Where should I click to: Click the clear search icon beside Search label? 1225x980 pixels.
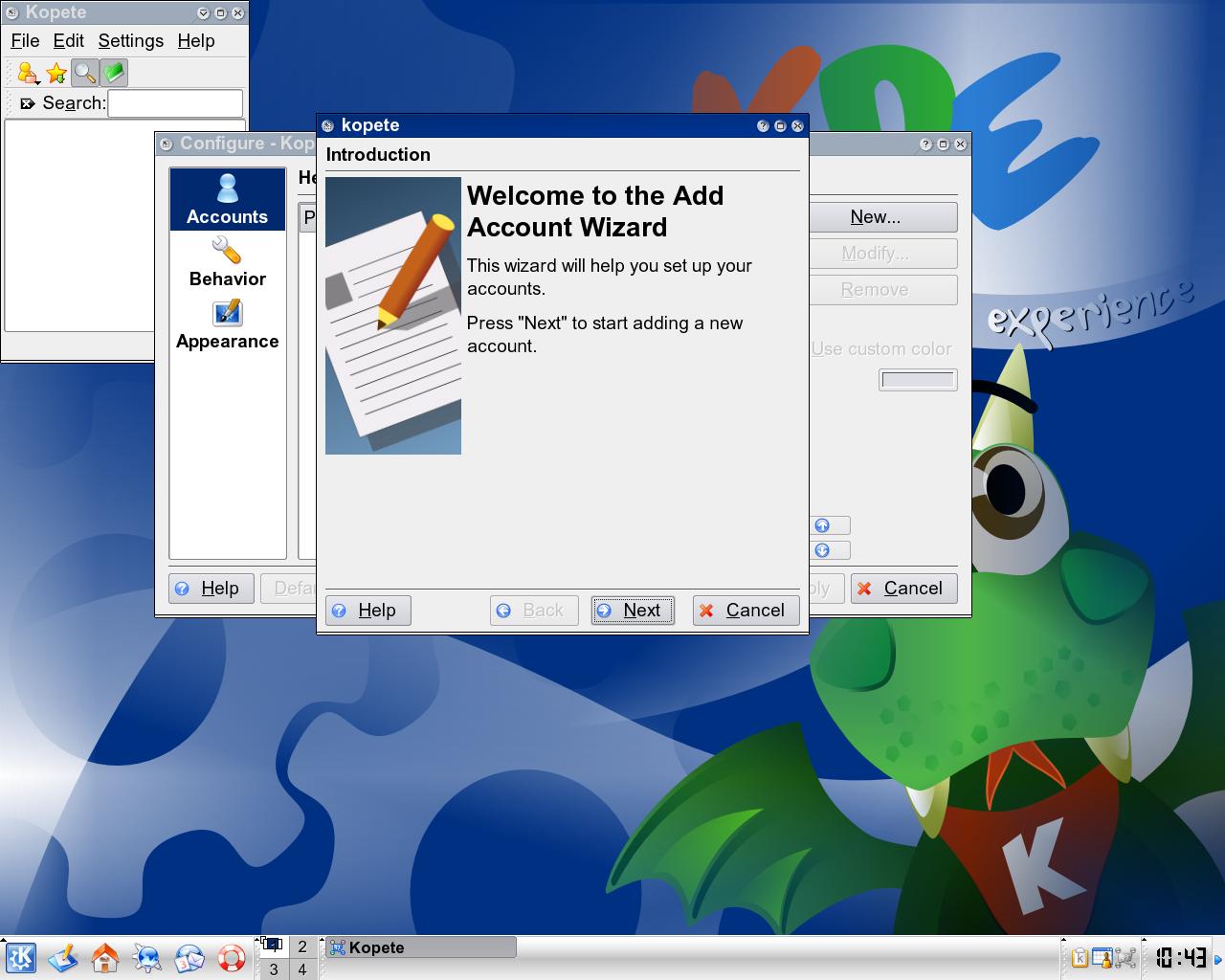click(27, 103)
